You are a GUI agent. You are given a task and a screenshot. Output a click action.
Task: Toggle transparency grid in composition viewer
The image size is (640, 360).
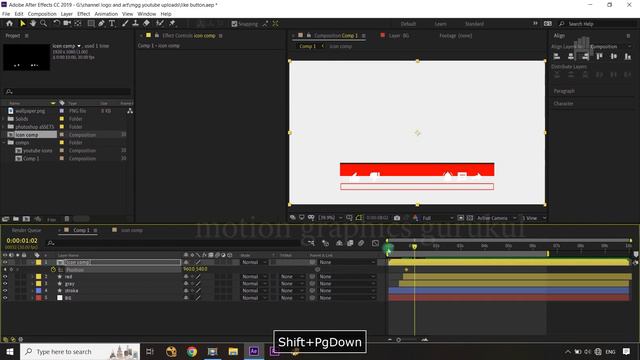click(x=470, y=218)
